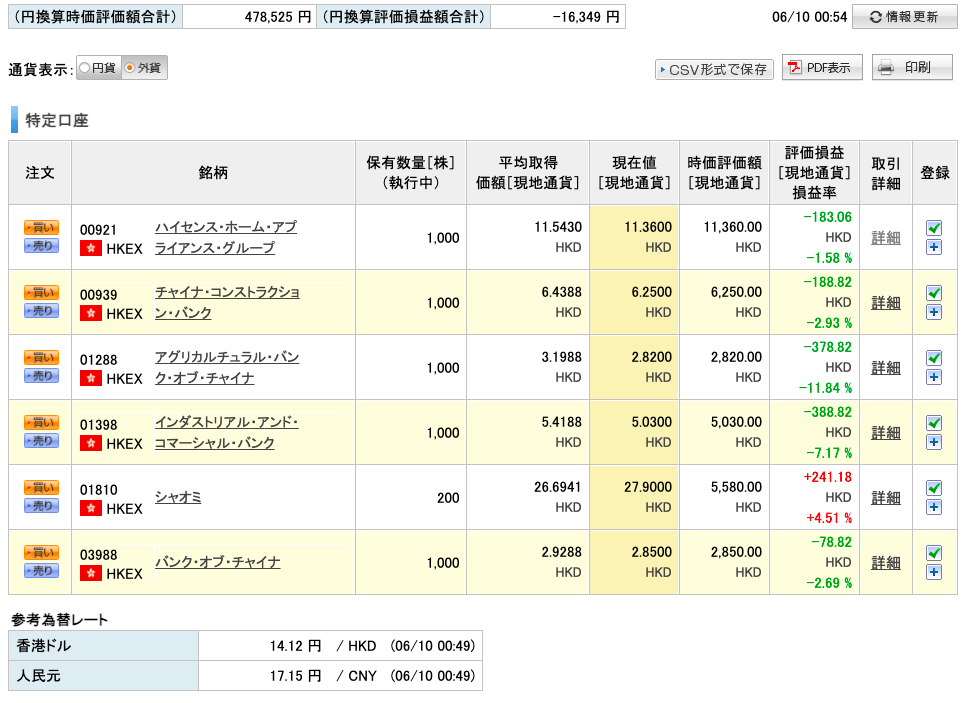The width and height of the screenshot is (971, 703).
Task: Open the シャオミ stock link
Action: [x=178, y=497]
